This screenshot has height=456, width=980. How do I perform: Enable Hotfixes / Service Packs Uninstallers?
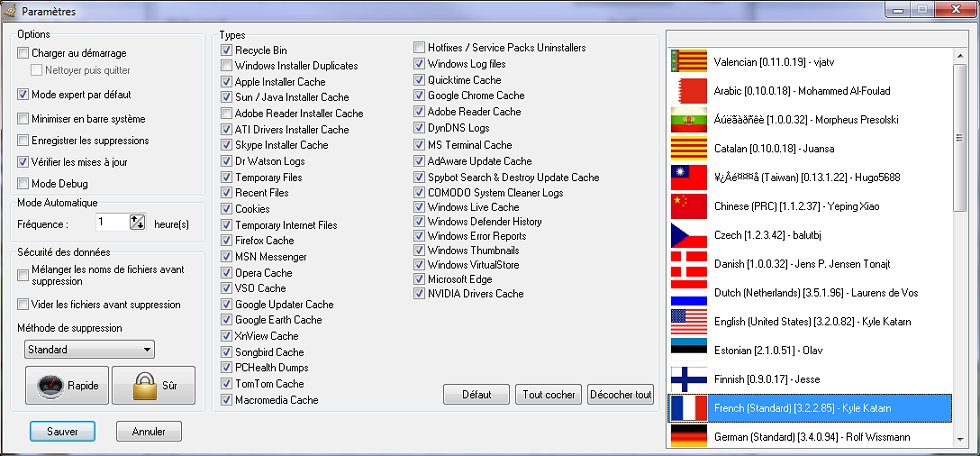pos(419,47)
